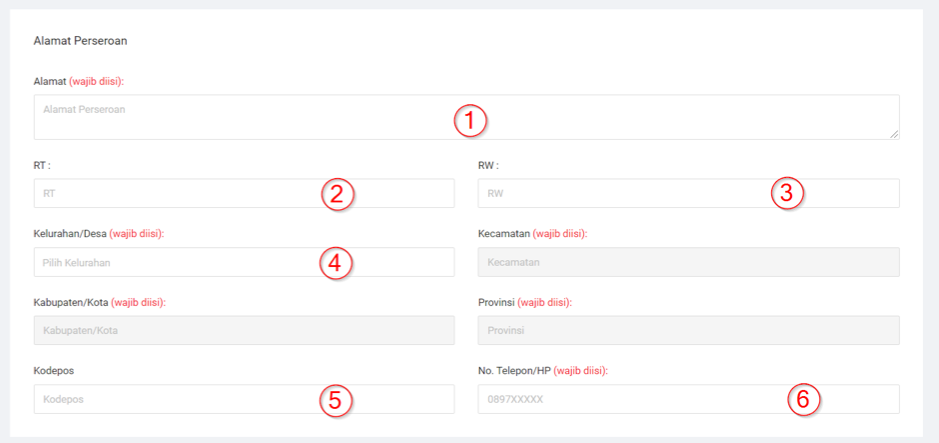Click the "Kodepos" field label
The width and height of the screenshot is (939, 443).
click(x=54, y=371)
